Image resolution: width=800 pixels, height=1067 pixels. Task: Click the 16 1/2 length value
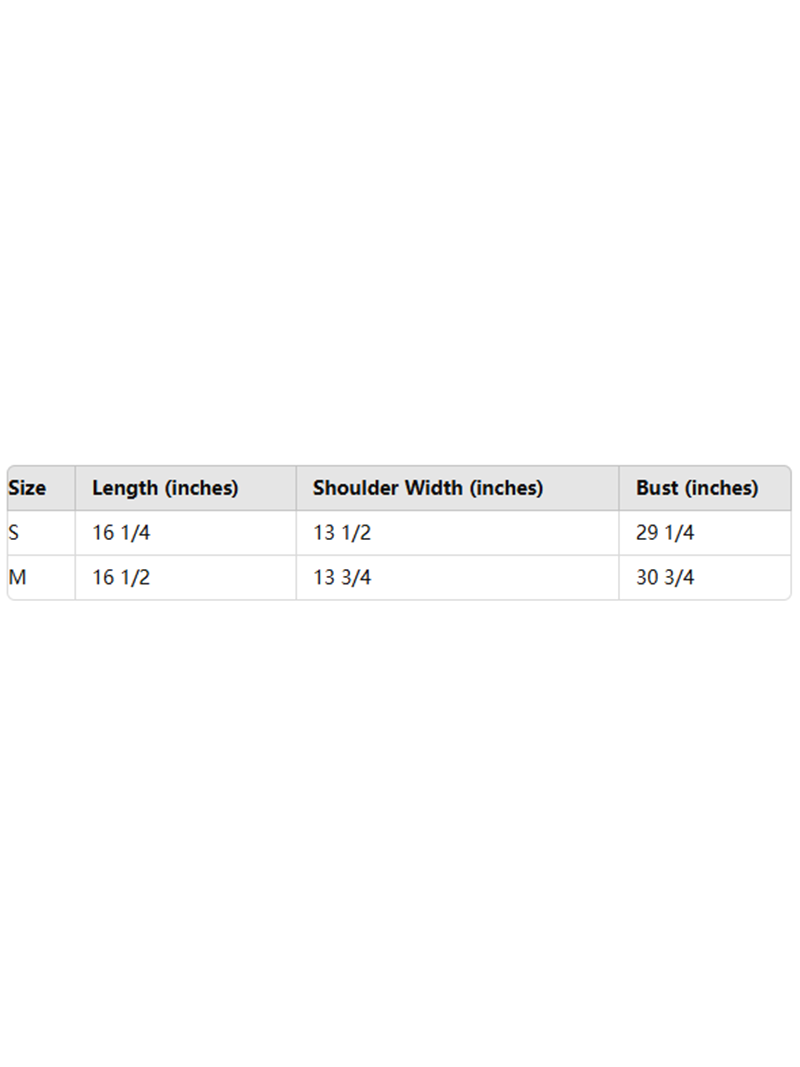pos(121,578)
